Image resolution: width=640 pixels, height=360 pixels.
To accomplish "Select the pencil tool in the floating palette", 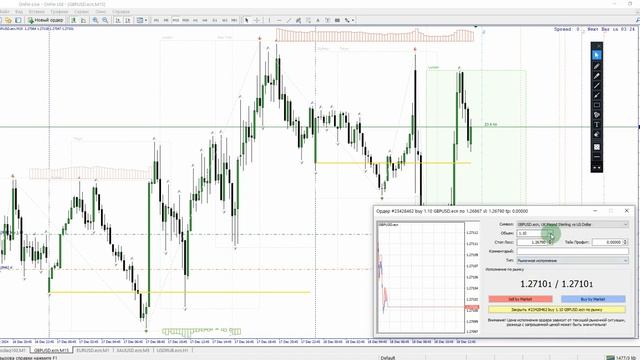I will tap(597, 66).
